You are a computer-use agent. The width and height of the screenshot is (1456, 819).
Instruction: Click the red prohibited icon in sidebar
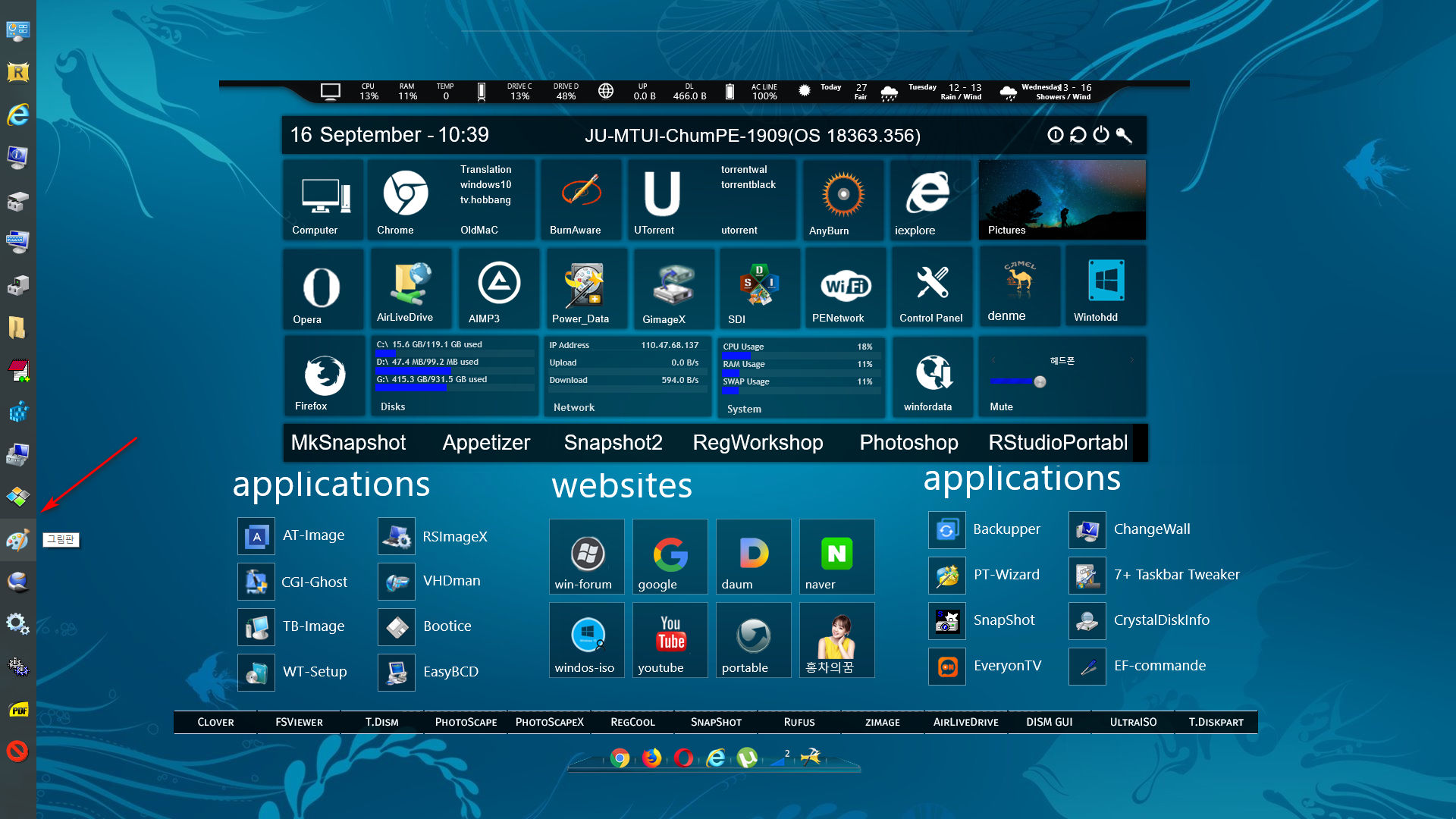coord(18,752)
